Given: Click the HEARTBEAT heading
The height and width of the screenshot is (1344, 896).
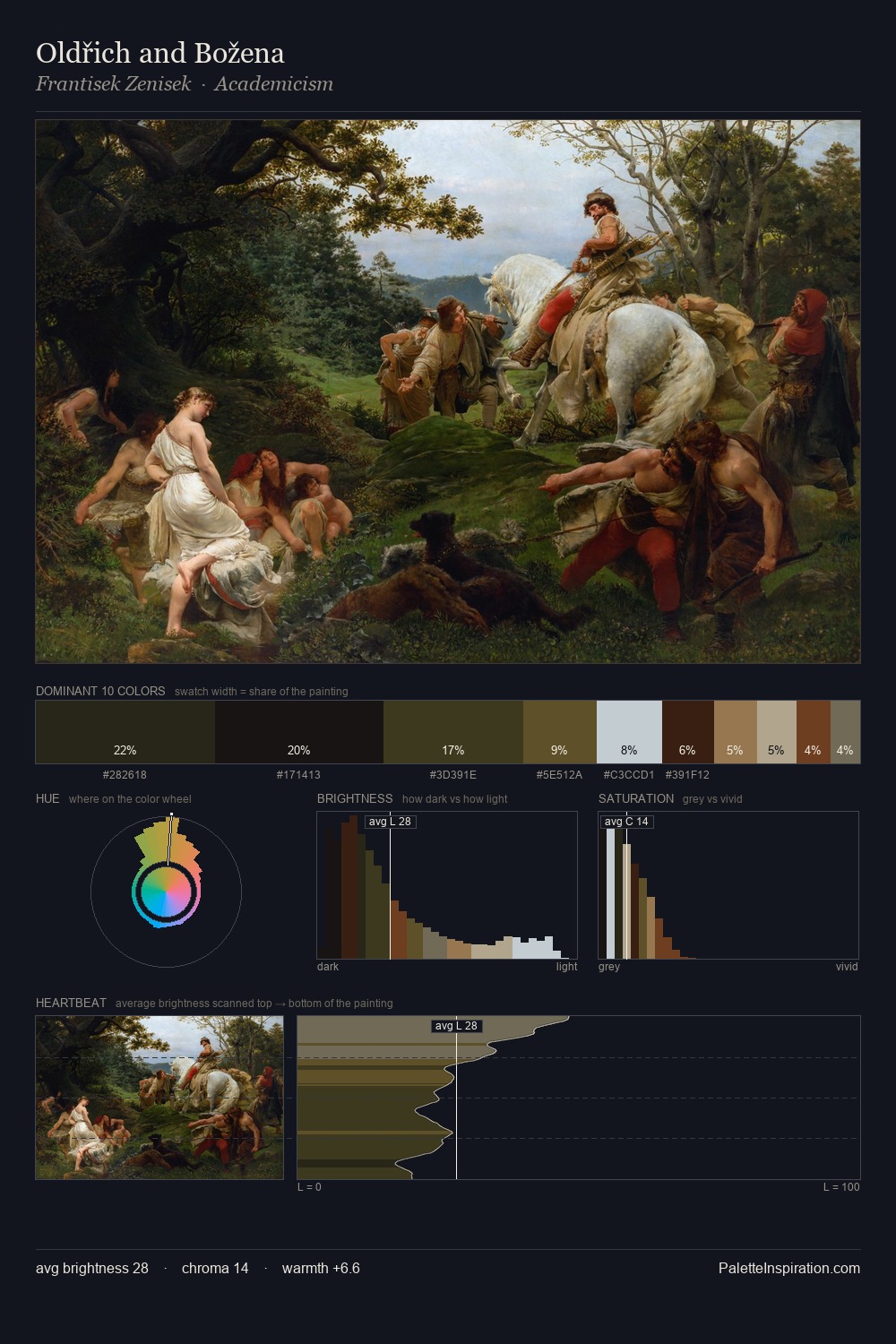Looking at the screenshot, I should [71, 1004].
